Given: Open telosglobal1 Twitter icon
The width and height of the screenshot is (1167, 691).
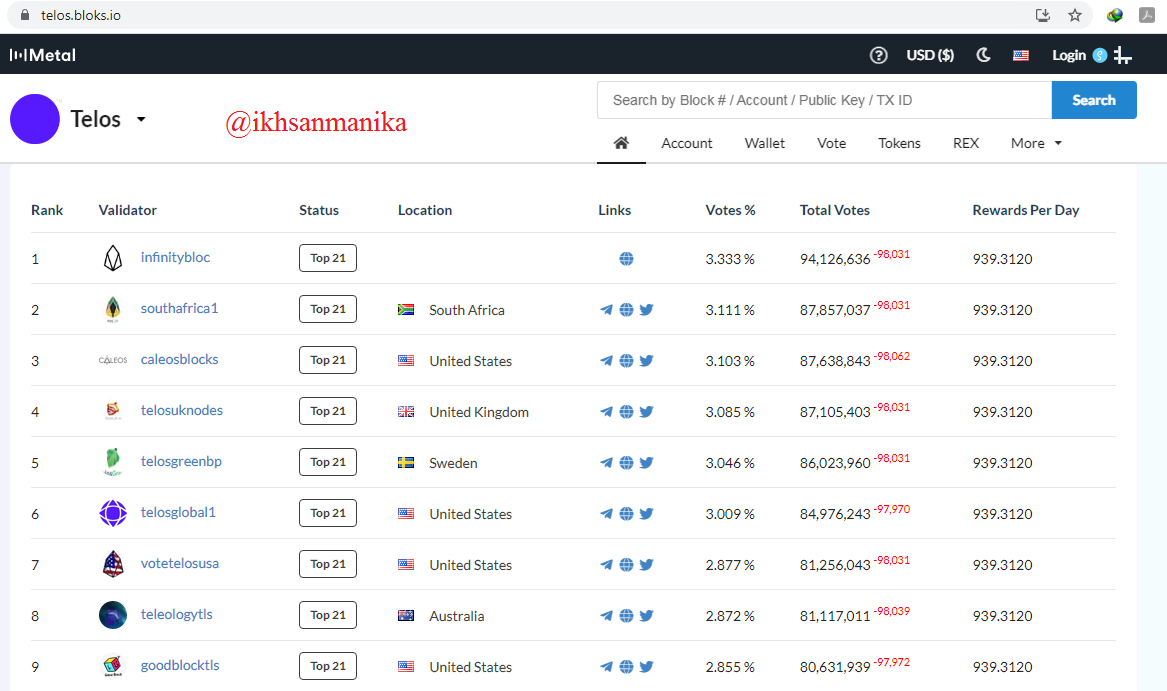Looking at the screenshot, I should pyautogui.click(x=647, y=514).
